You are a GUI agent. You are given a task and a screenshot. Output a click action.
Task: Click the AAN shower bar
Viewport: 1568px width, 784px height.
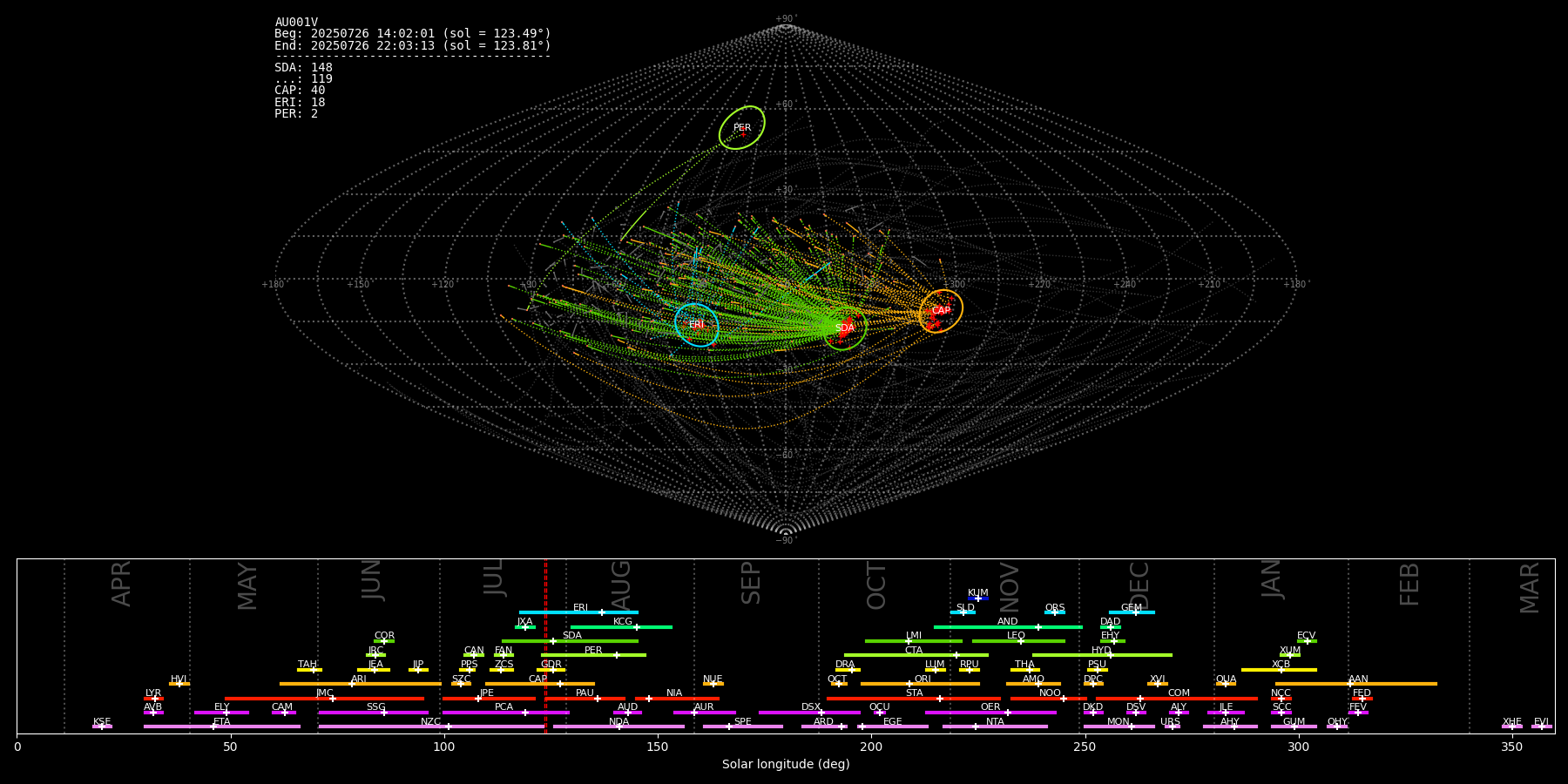(x=1356, y=684)
